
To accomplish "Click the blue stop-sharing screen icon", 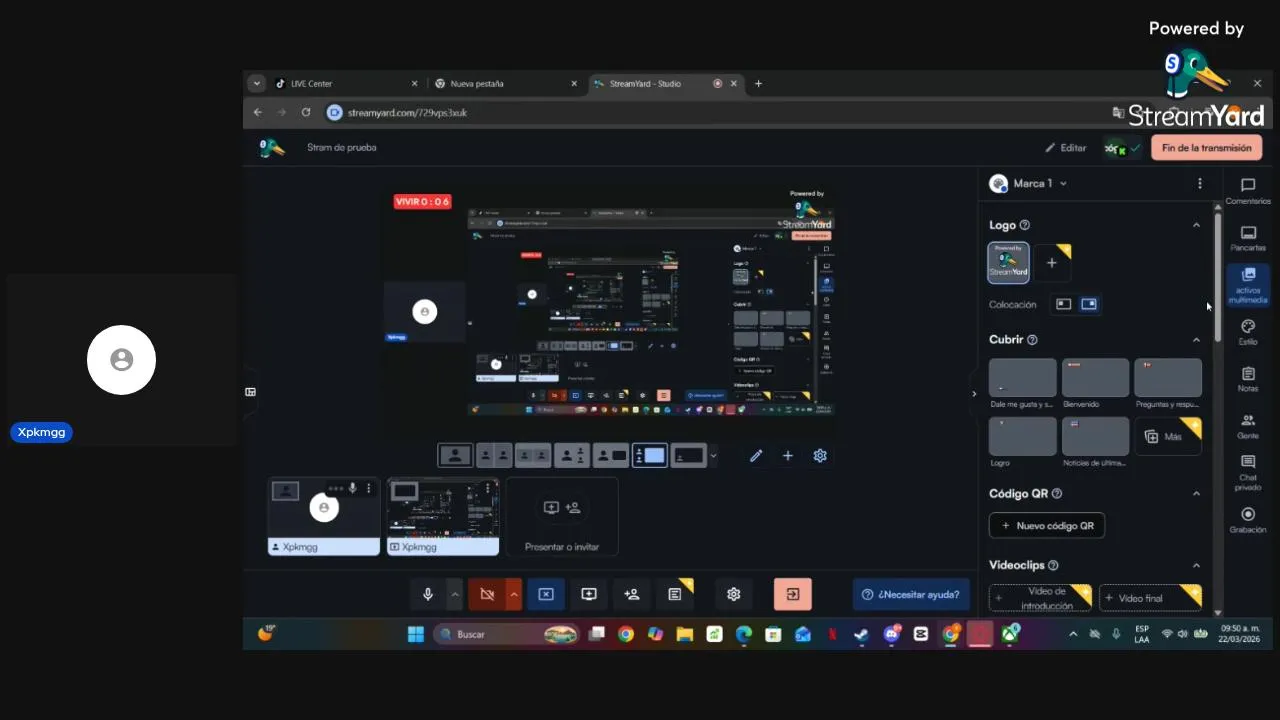I will (546, 594).
